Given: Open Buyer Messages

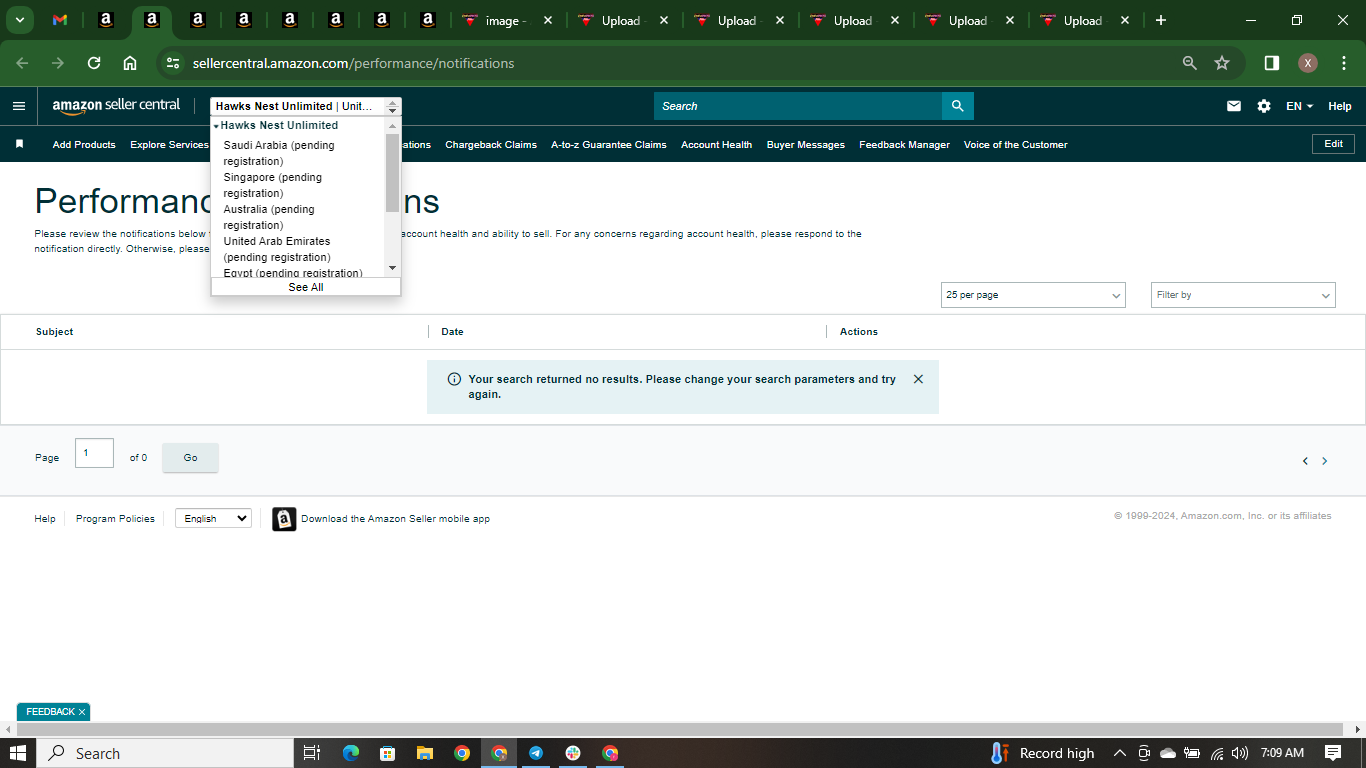Looking at the screenshot, I should point(806,145).
